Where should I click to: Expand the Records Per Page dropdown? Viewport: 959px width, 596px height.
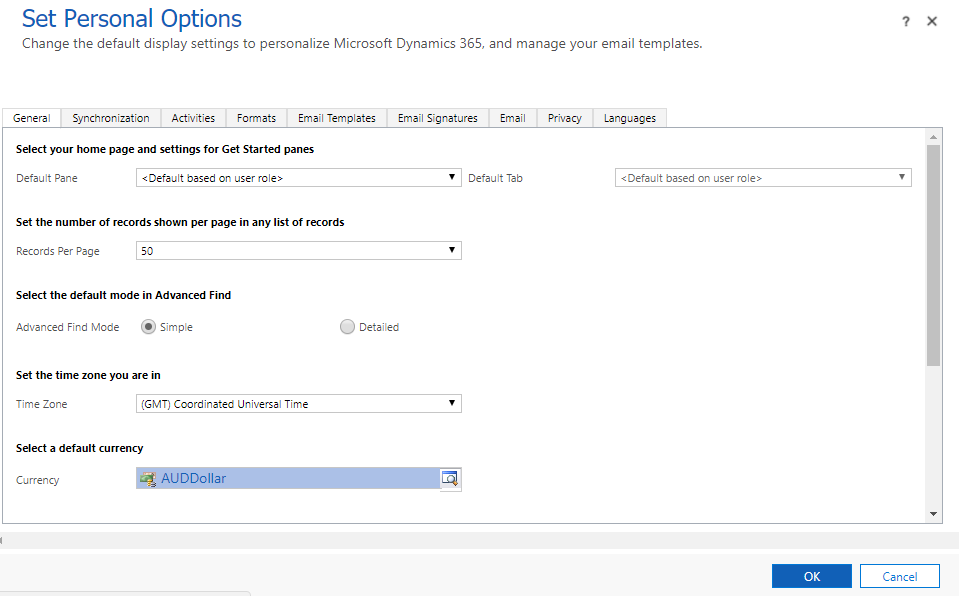[298, 251]
